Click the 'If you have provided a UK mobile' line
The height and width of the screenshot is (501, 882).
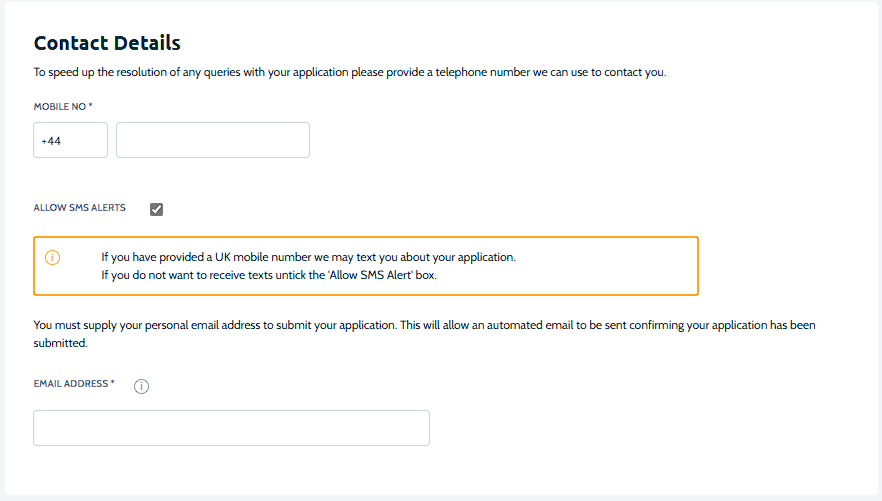coord(308,257)
